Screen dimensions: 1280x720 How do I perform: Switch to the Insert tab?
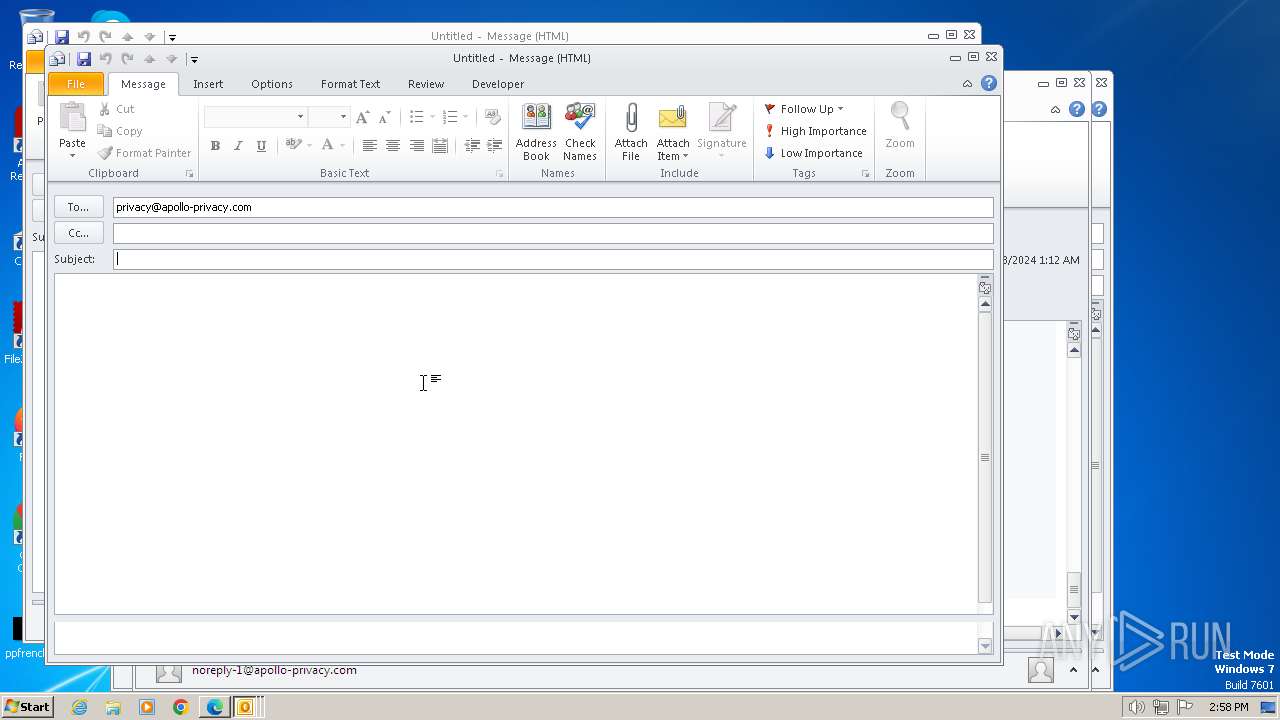[x=208, y=84]
